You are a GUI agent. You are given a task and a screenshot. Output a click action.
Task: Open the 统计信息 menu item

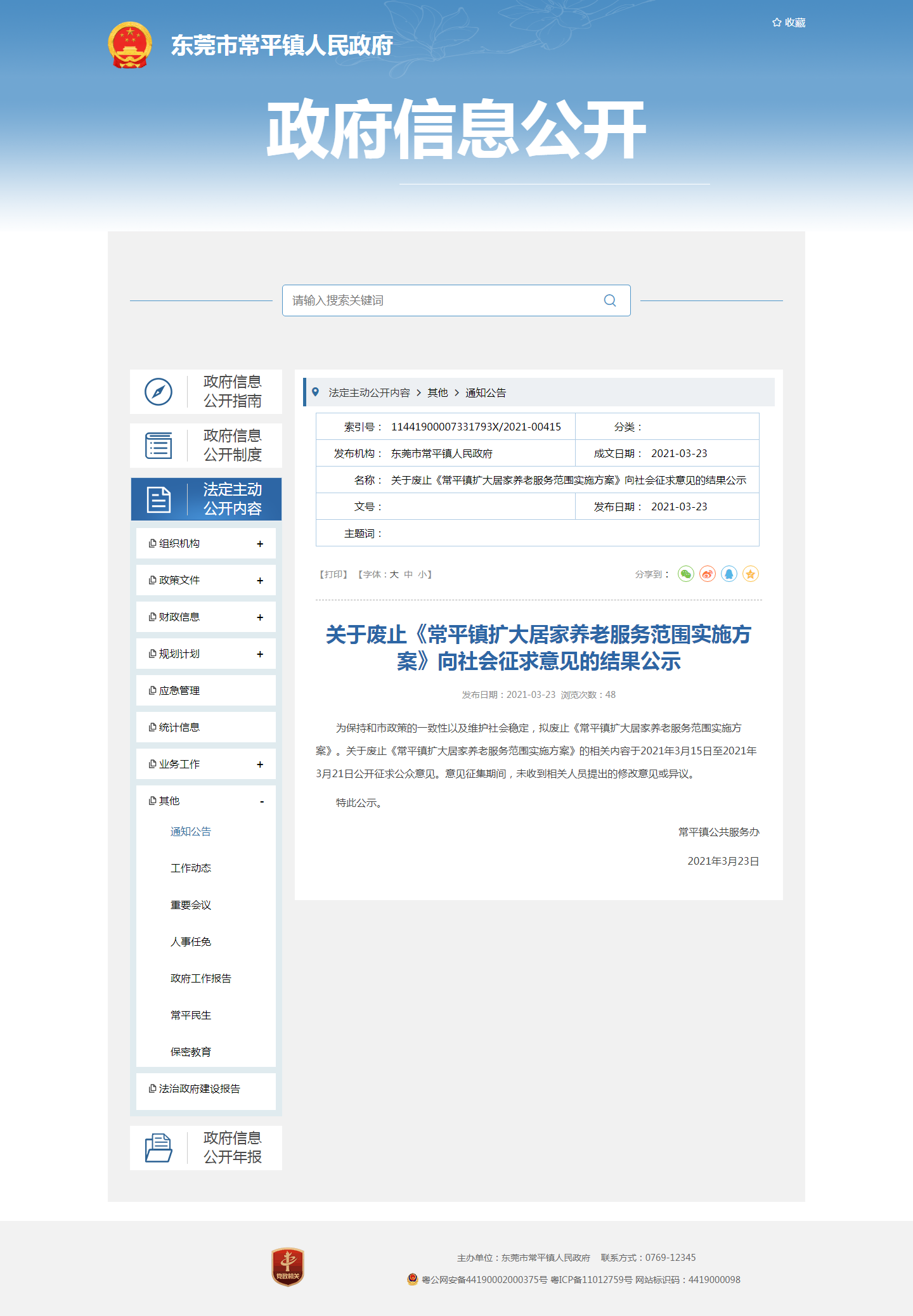click(x=206, y=727)
